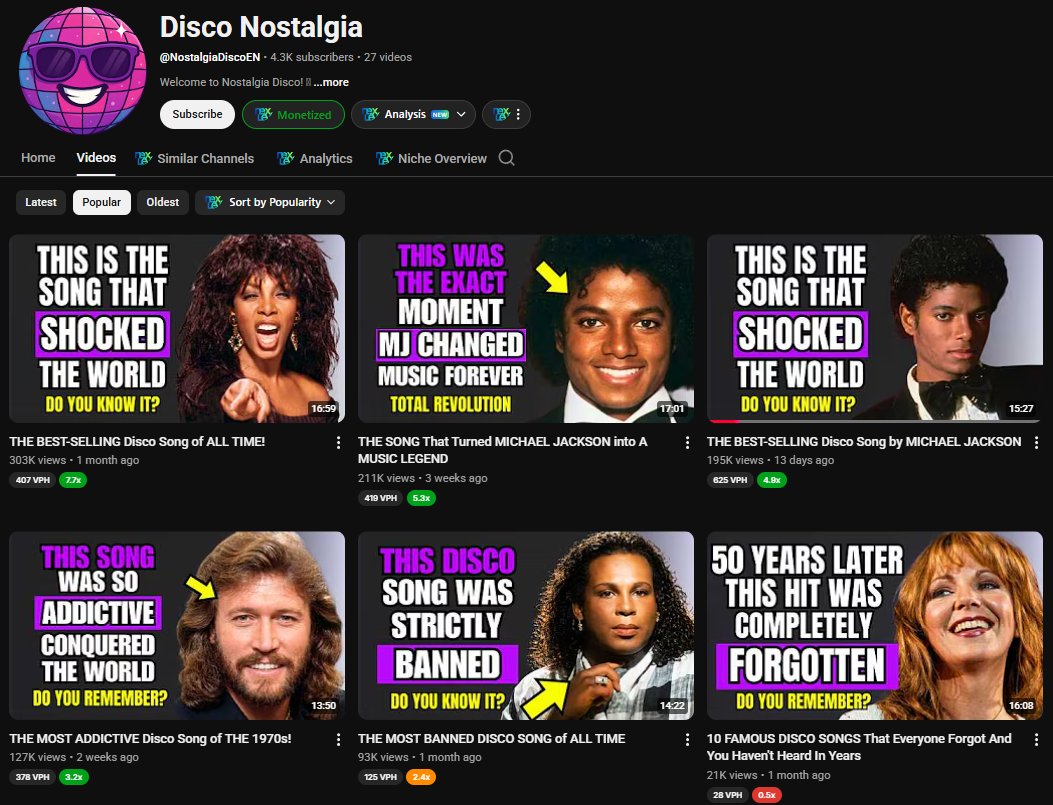Viewport: 1053px width, 805px height.
Task: Open options for BEST-SELLING Disco Song by MICHAEL JACKSON
Action: pos(1036,442)
